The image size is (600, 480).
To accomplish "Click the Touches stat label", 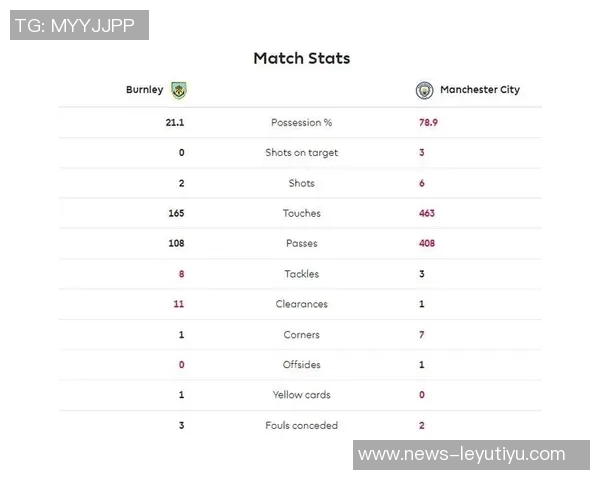I will [301, 213].
